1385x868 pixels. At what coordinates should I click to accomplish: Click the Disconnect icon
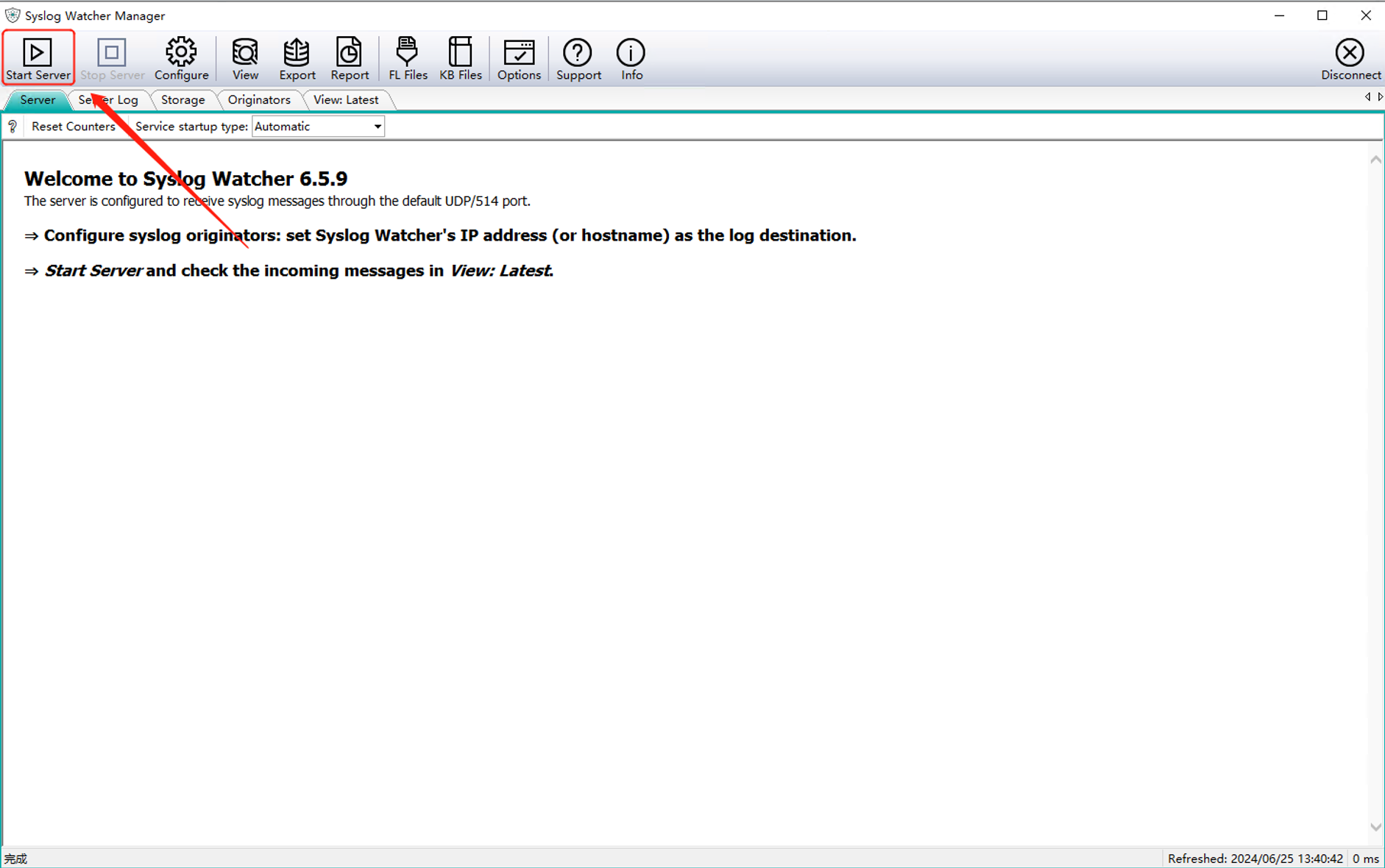1350,53
